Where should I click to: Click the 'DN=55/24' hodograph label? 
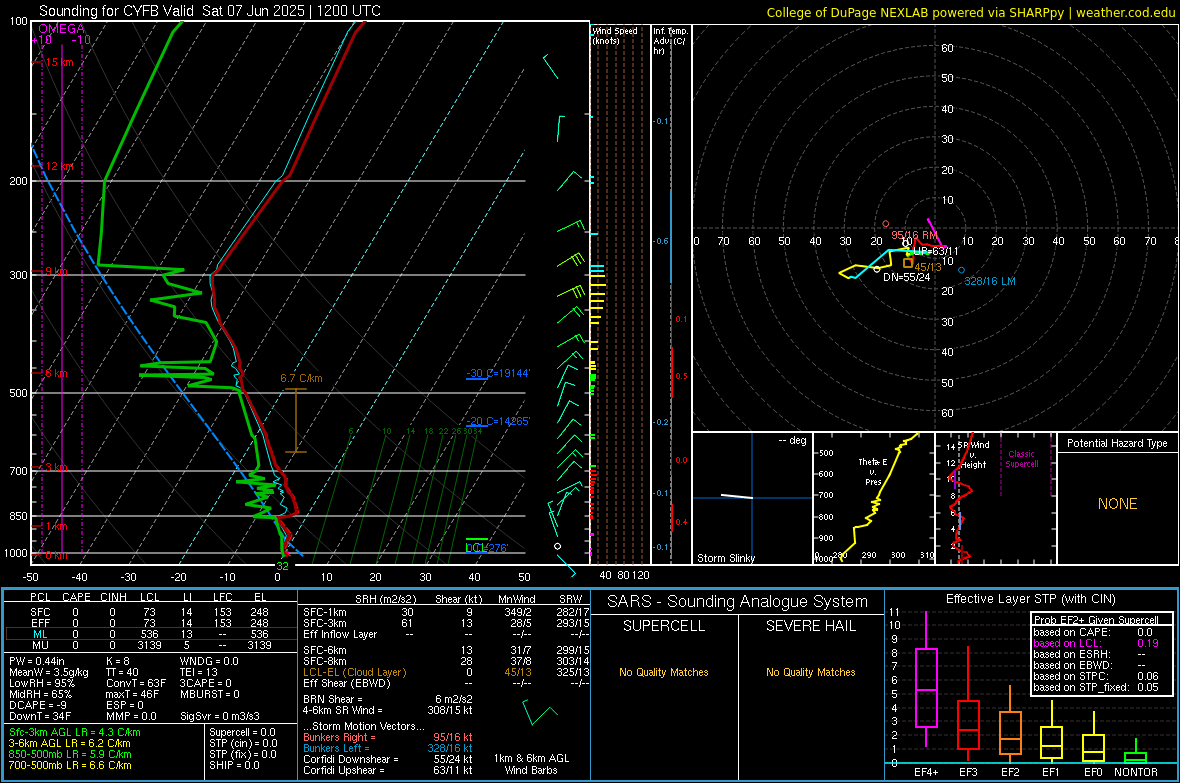click(x=906, y=277)
